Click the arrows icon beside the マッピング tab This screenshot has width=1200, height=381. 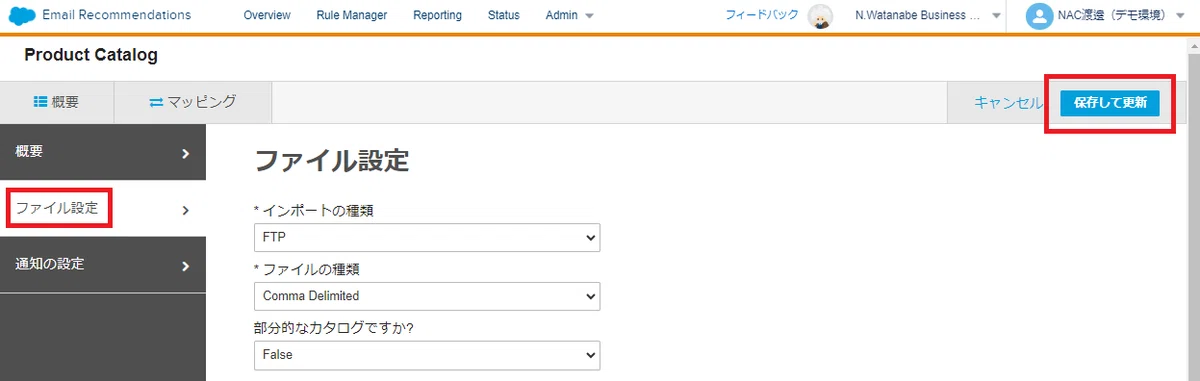tap(156, 102)
